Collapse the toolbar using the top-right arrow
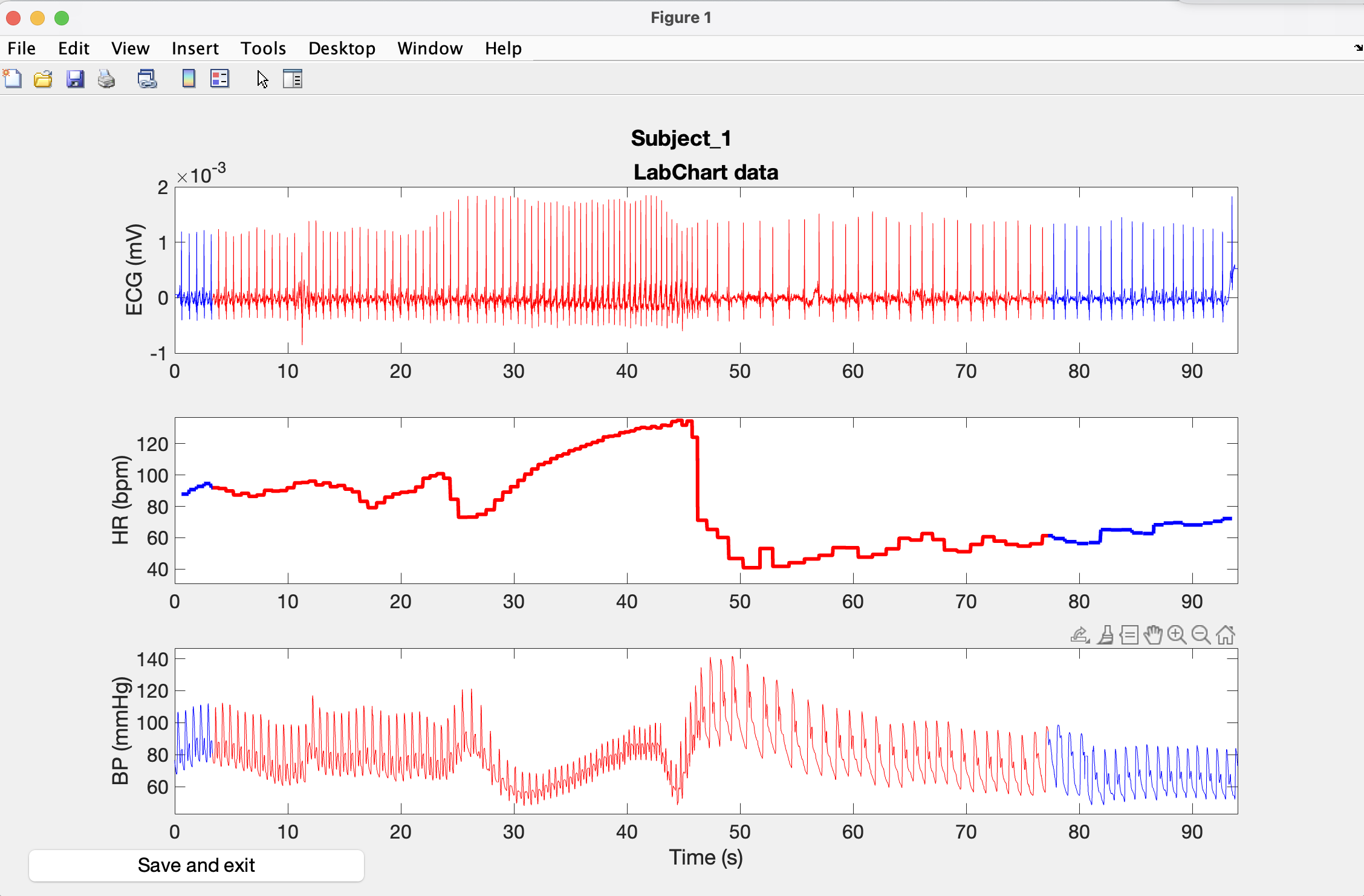 coord(1359,48)
